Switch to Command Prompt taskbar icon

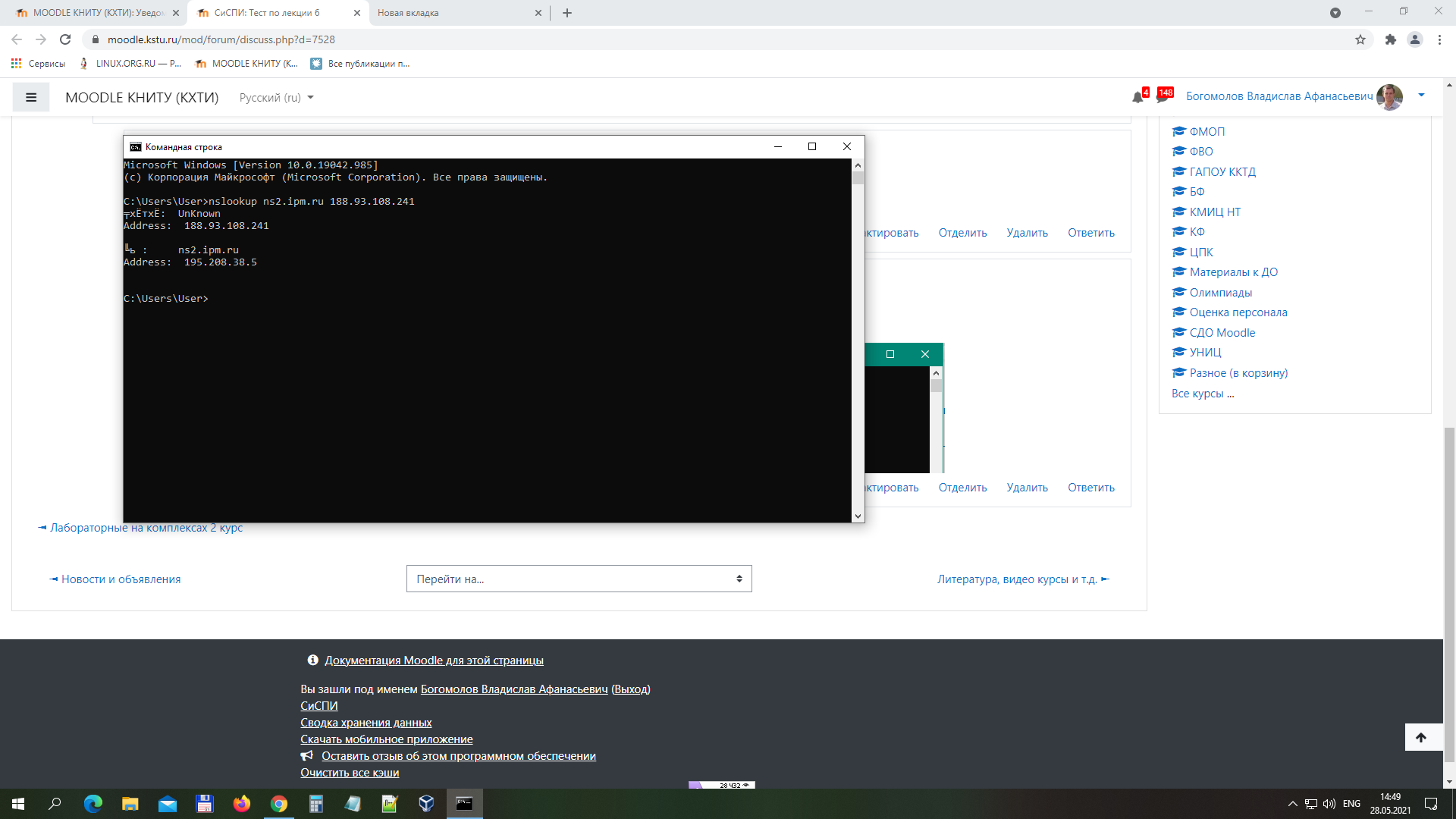(464, 804)
